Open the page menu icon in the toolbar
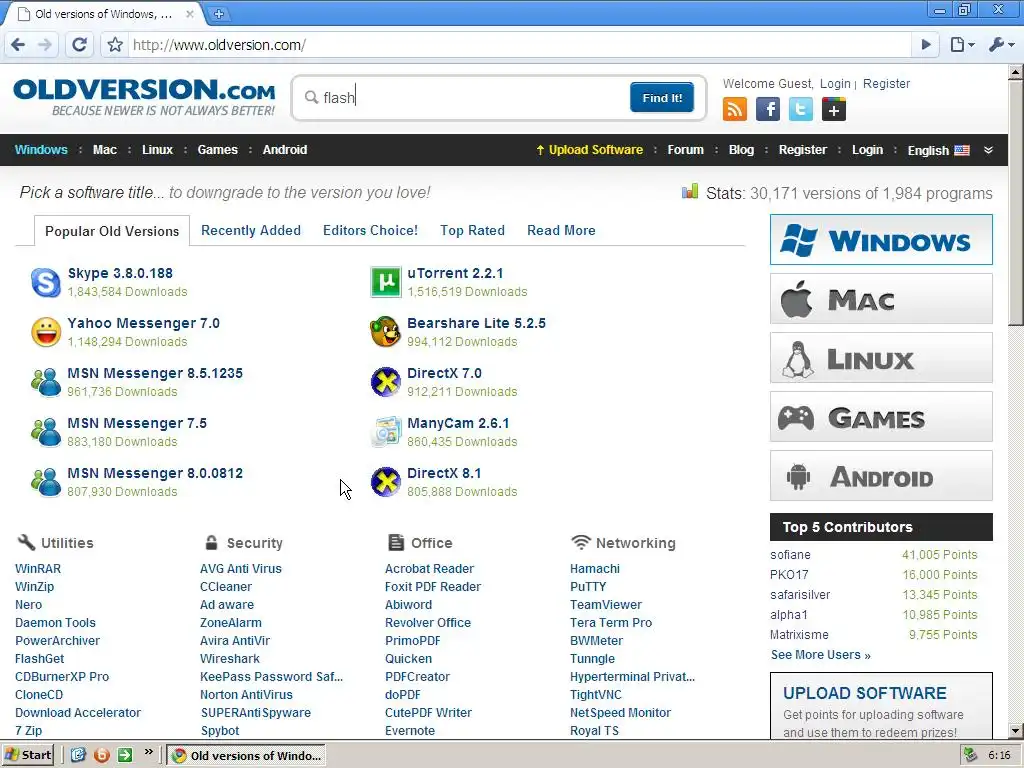1024x768 pixels. 962,44
